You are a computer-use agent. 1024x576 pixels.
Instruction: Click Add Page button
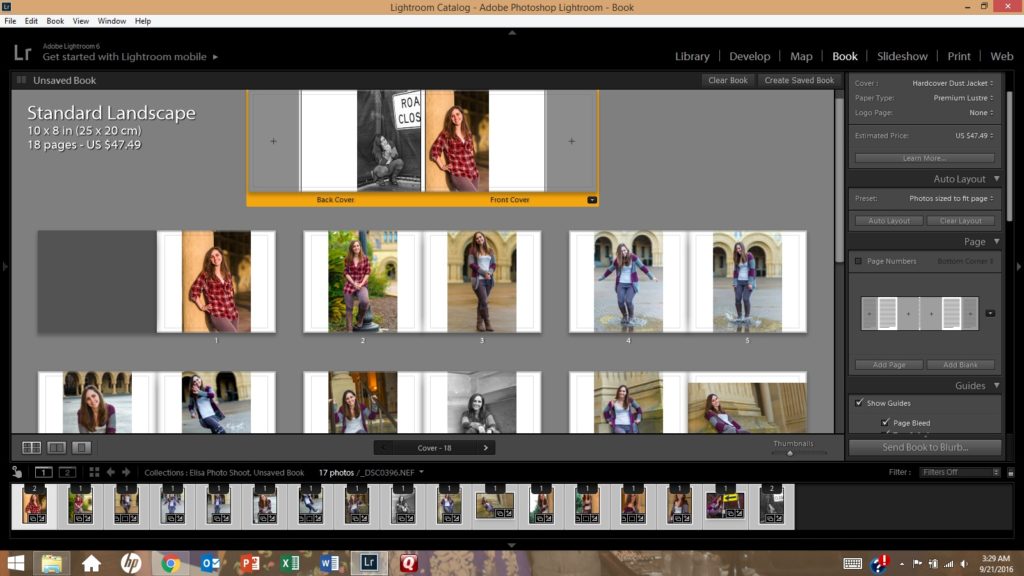click(x=889, y=364)
